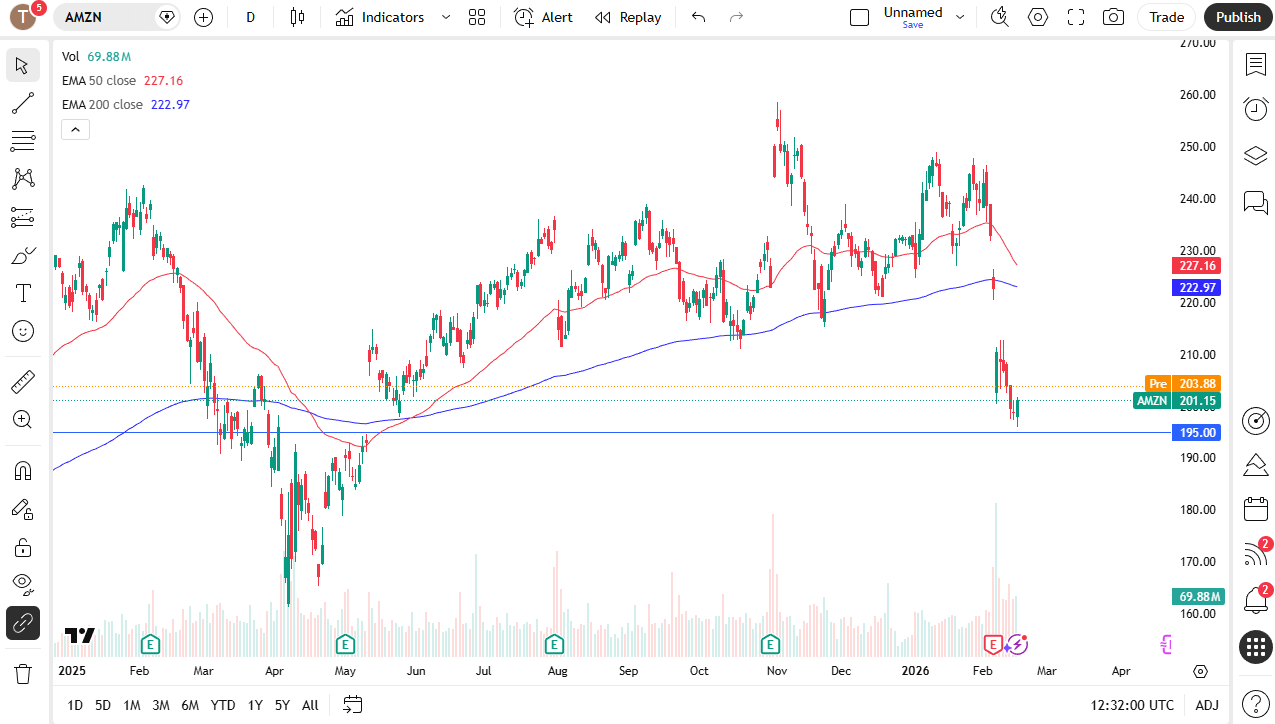Undo the last action
The height and width of the screenshot is (724, 1275).
(x=698, y=17)
